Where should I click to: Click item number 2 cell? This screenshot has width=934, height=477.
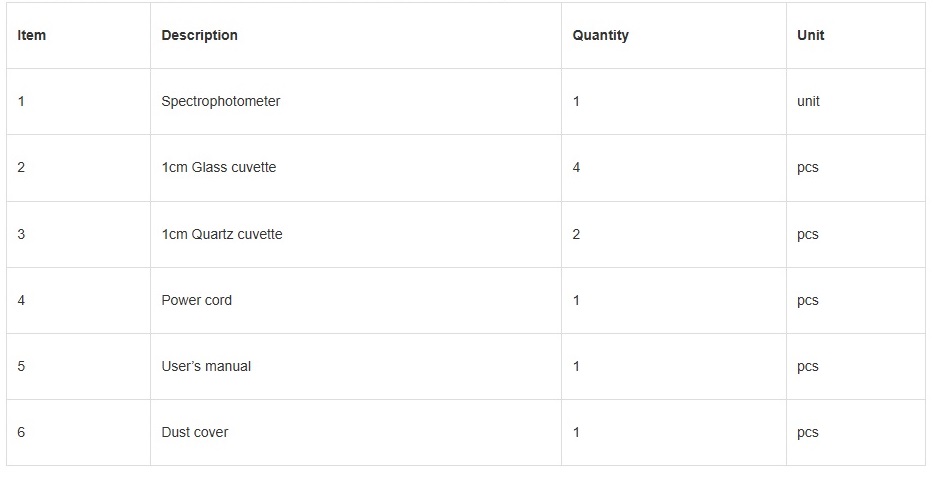[x=22, y=167]
